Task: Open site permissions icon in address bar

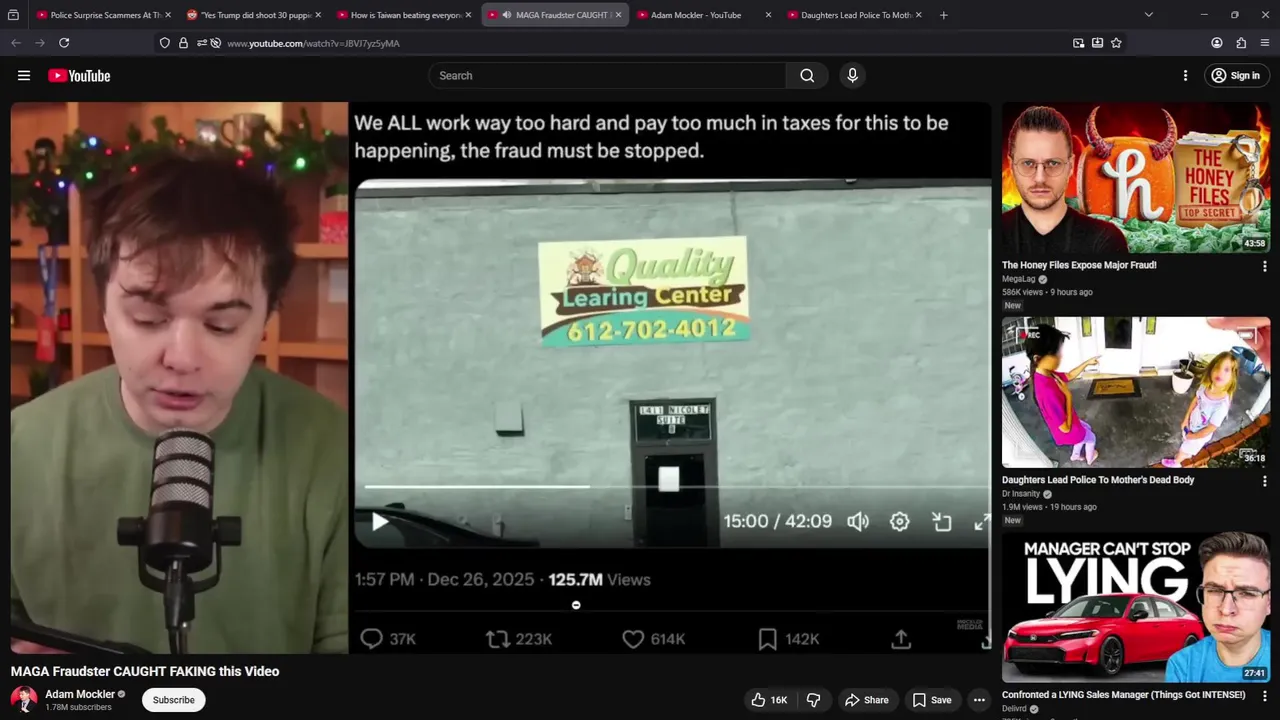Action: (201, 43)
